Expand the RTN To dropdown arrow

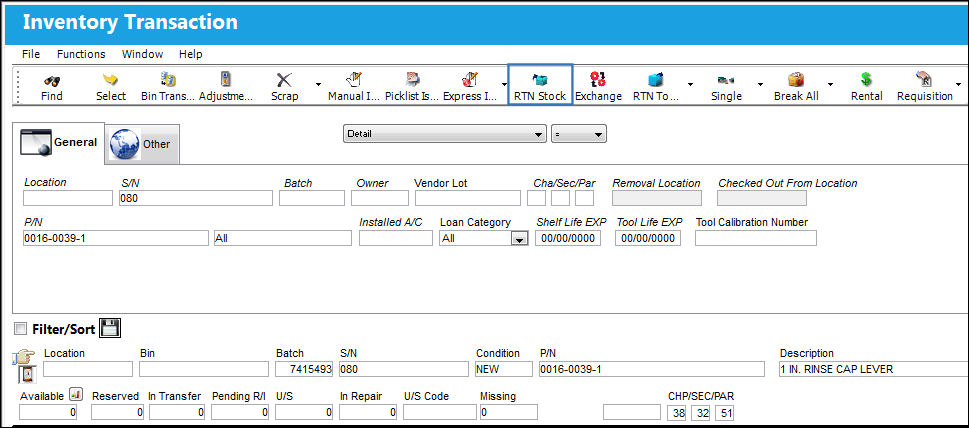(690, 85)
